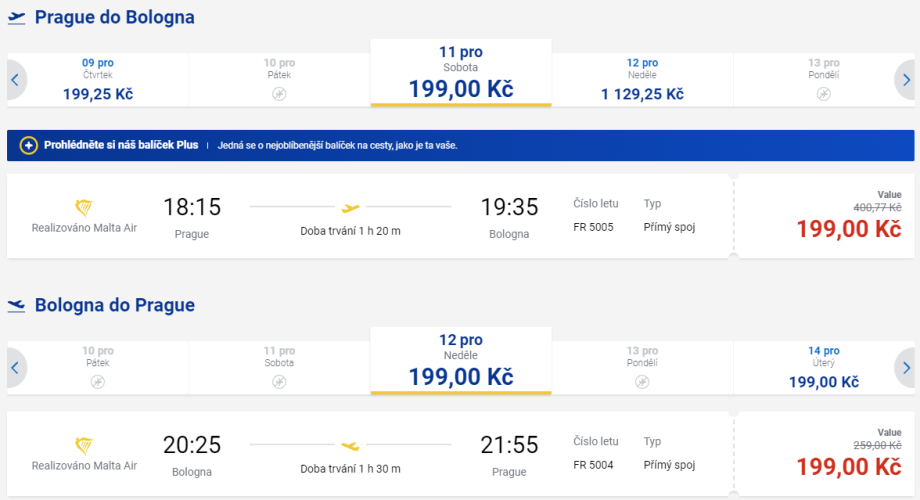Select the selected outbound tab 11 pro Sobota
The width and height of the screenshot is (920, 500).
click(460, 75)
